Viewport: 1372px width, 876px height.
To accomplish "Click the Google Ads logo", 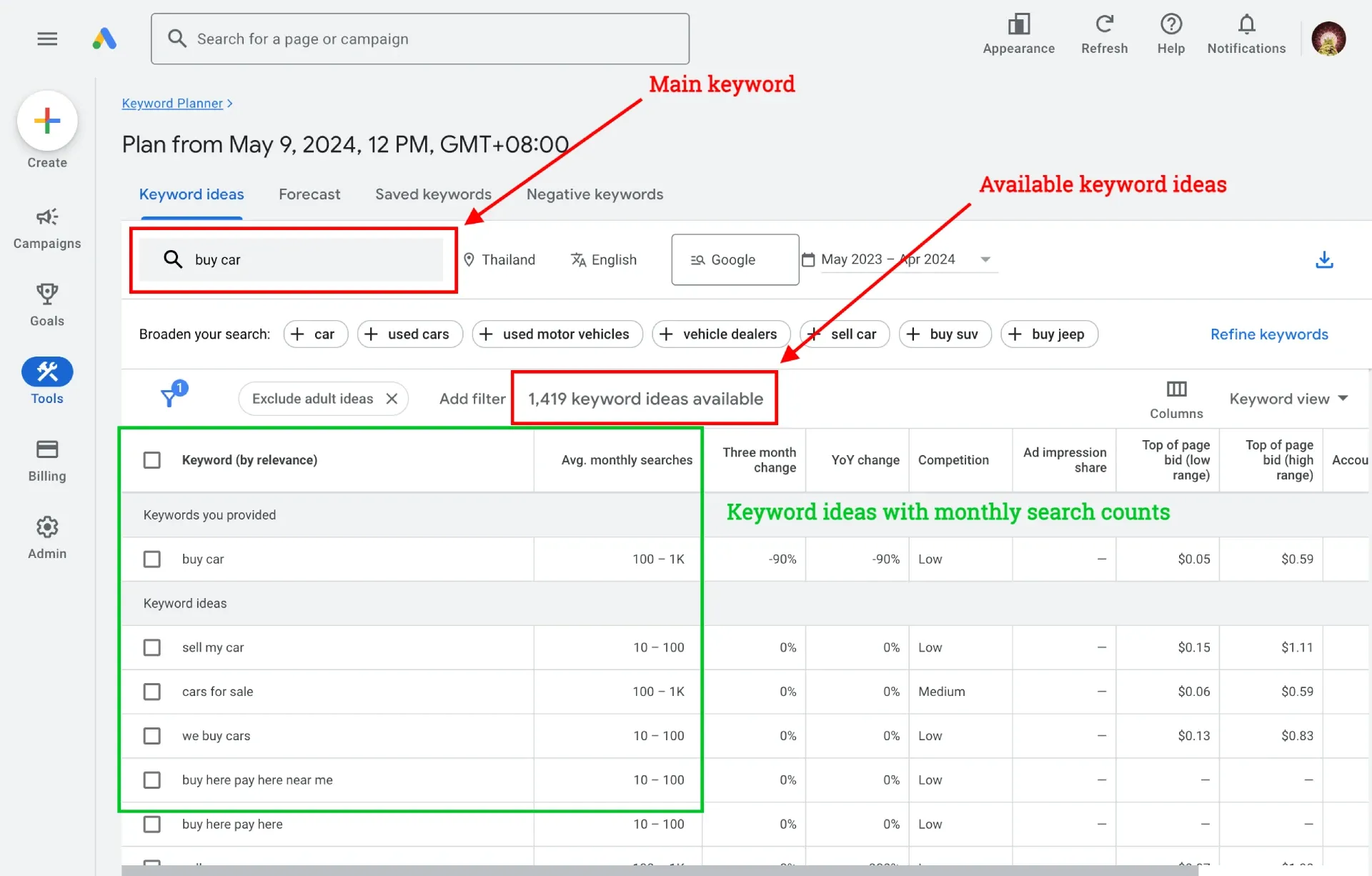I will (104, 39).
